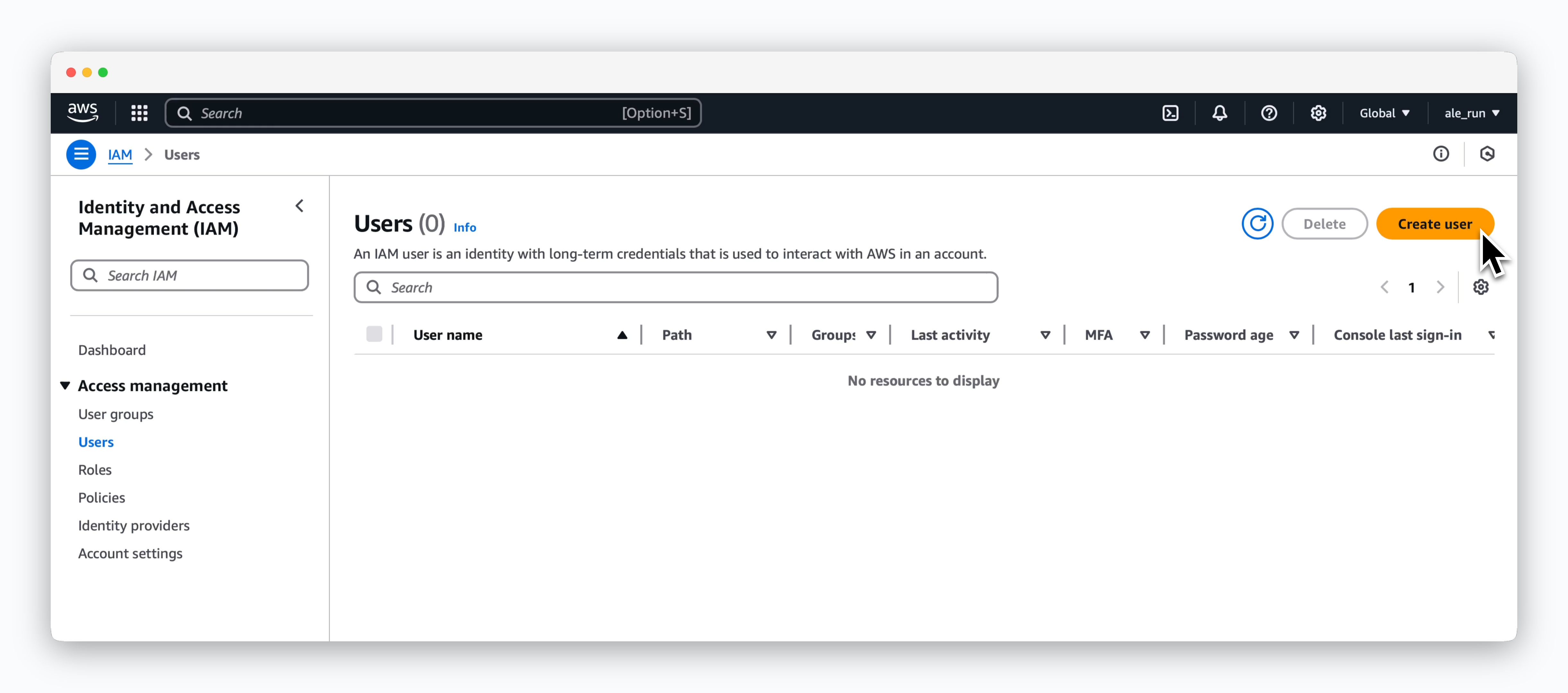Click the Delete button
This screenshot has height=693, width=1568.
[1324, 224]
